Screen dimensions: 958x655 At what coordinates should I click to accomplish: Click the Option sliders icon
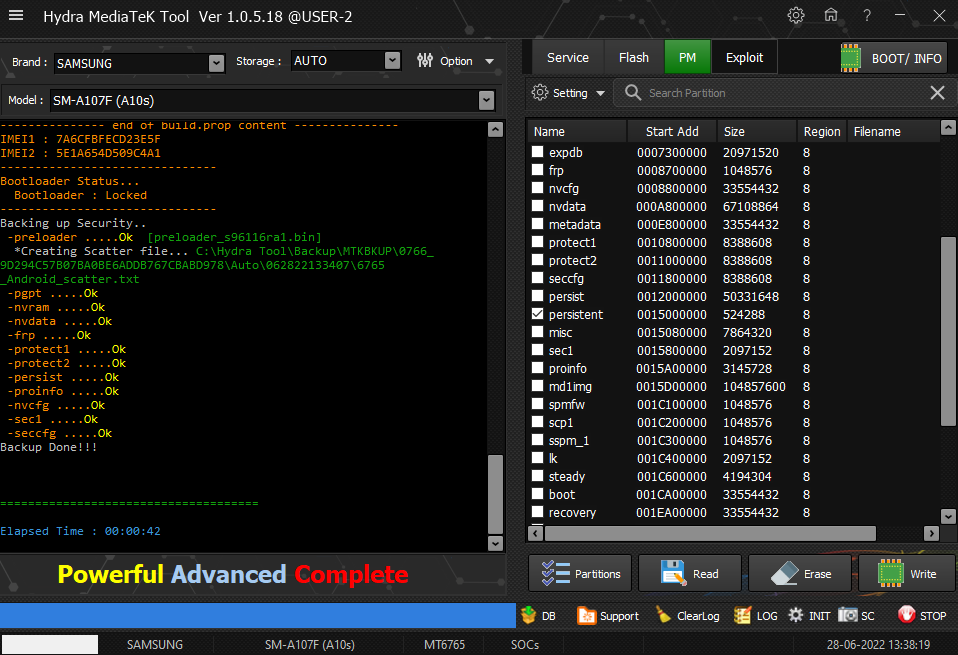coord(425,60)
